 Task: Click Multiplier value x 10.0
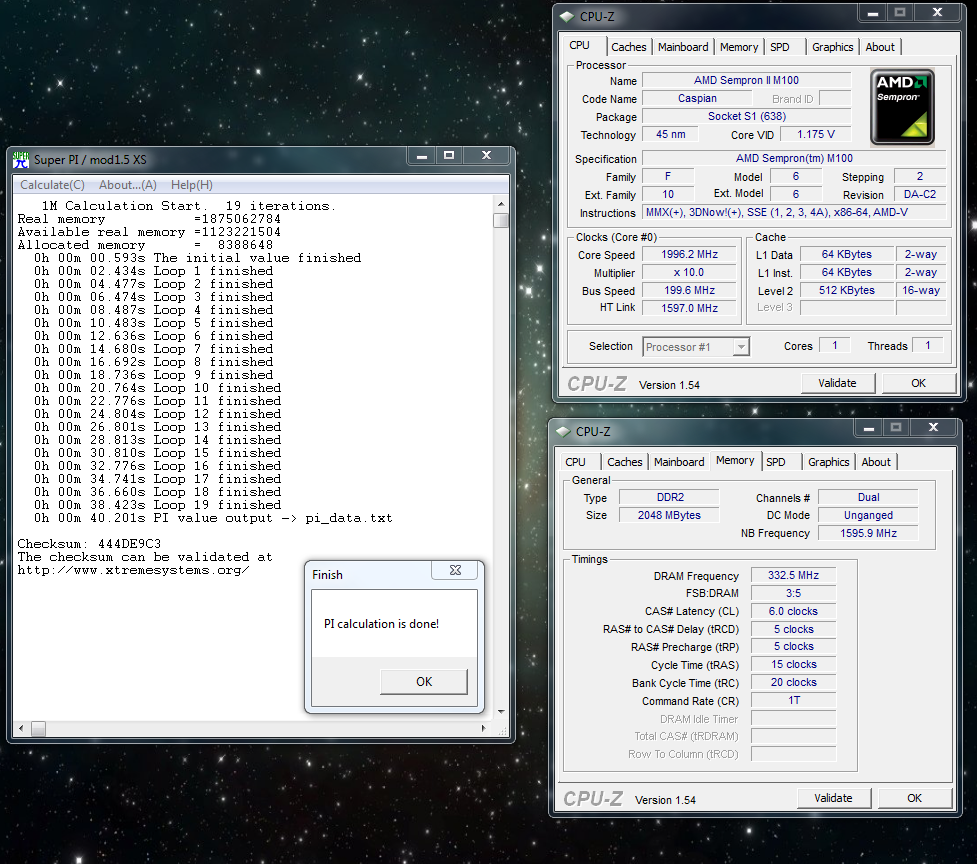tap(689, 273)
